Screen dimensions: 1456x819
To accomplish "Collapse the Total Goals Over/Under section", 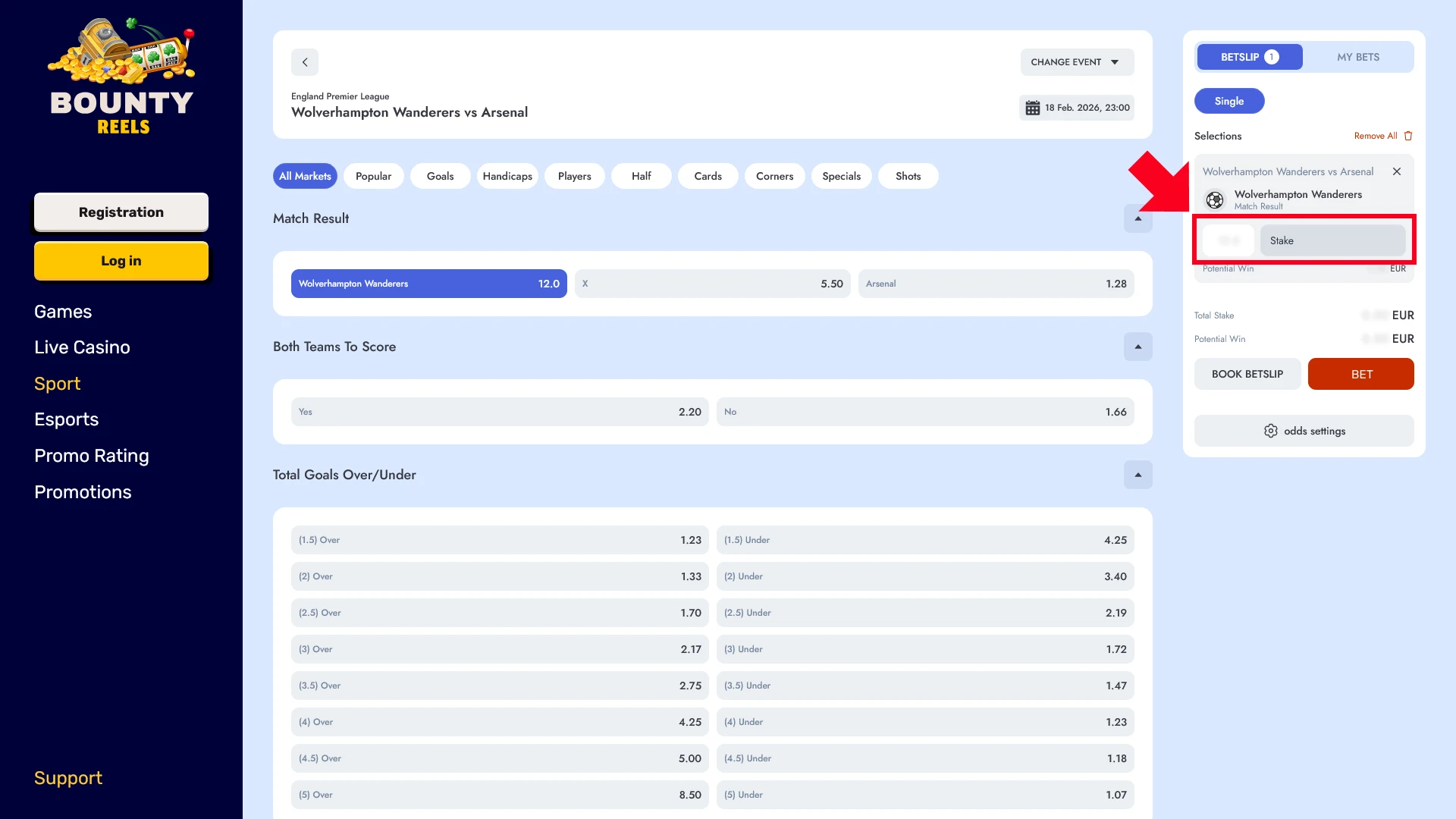I will pos(1137,475).
